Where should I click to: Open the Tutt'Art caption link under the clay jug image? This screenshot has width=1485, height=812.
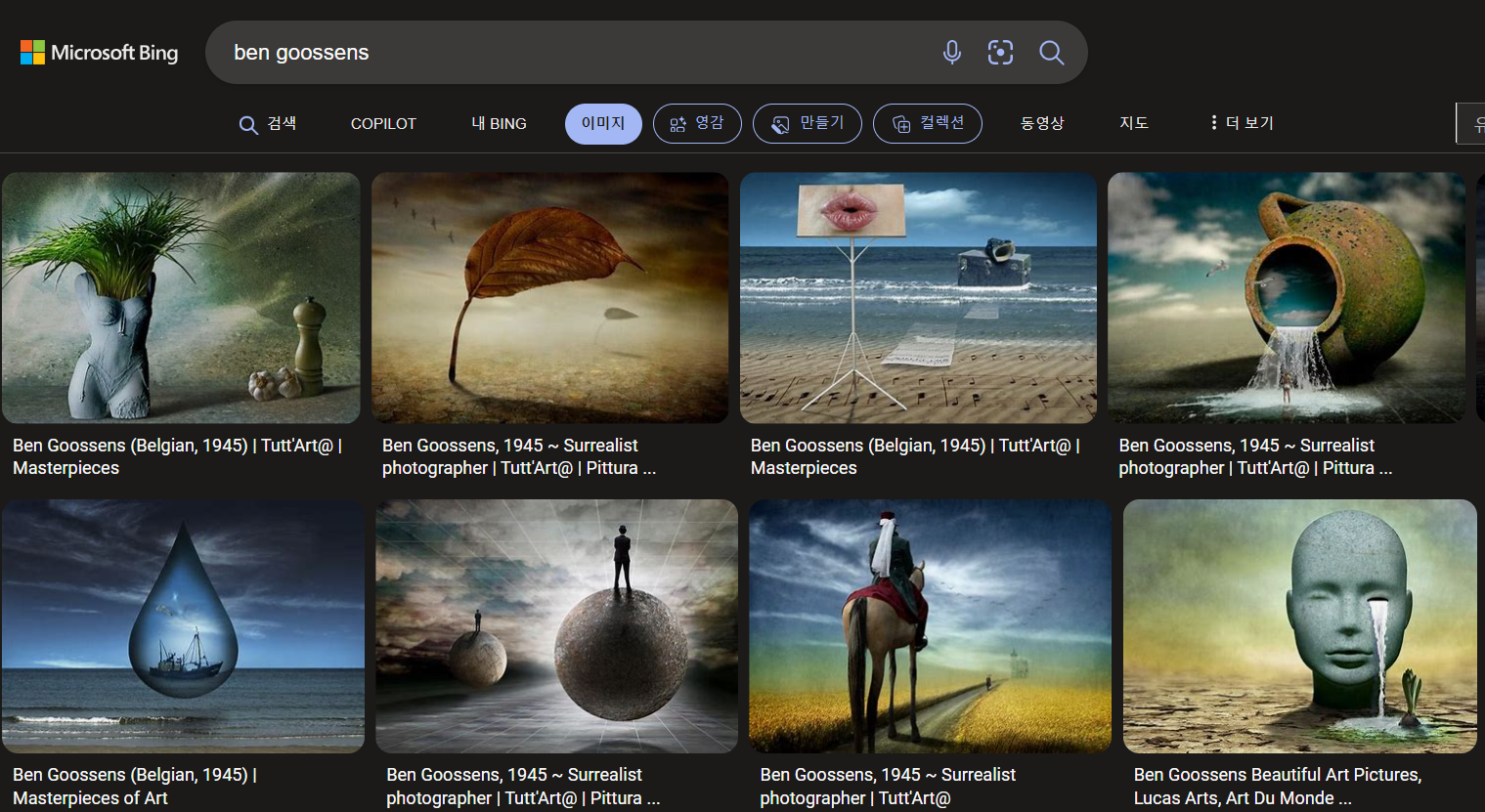click(1255, 456)
